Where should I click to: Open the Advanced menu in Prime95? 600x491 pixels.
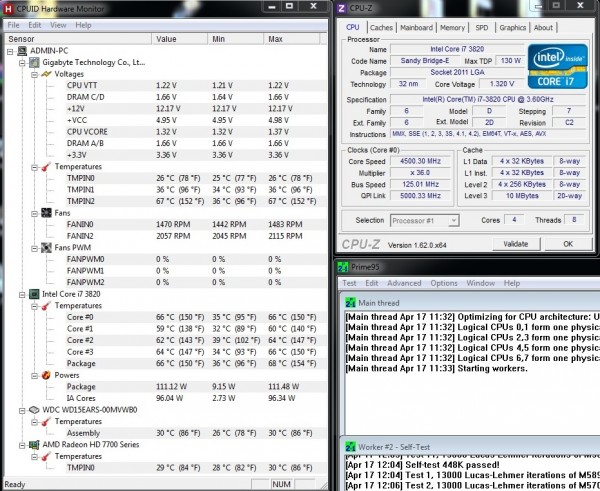pos(404,283)
